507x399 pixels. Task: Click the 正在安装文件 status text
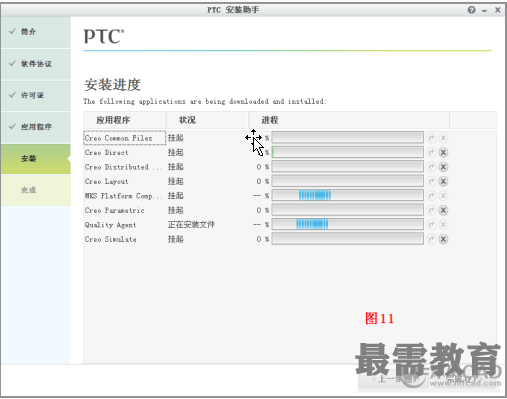tap(191, 225)
